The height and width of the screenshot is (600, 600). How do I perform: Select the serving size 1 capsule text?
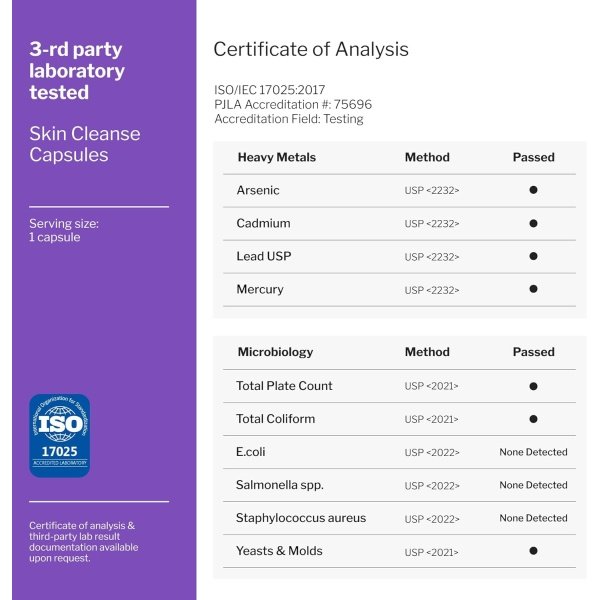pos(64,230)
